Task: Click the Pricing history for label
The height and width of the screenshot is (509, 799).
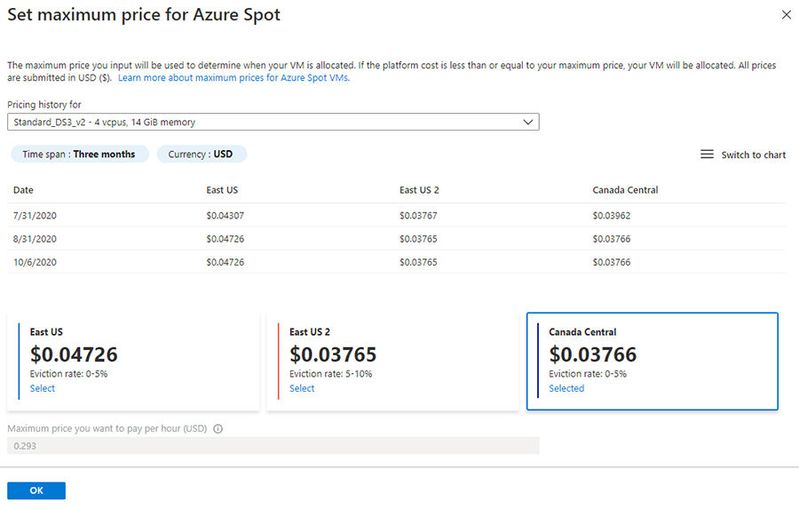Action: point(44,104)
